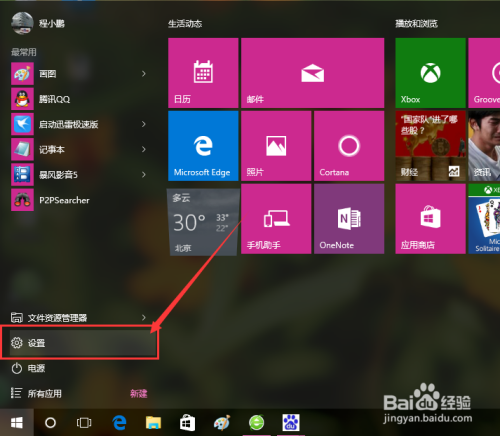Expand the 文件资源管理器 jump list arrow
Viewport: 500px width, 436px height.
pos(144,318)
